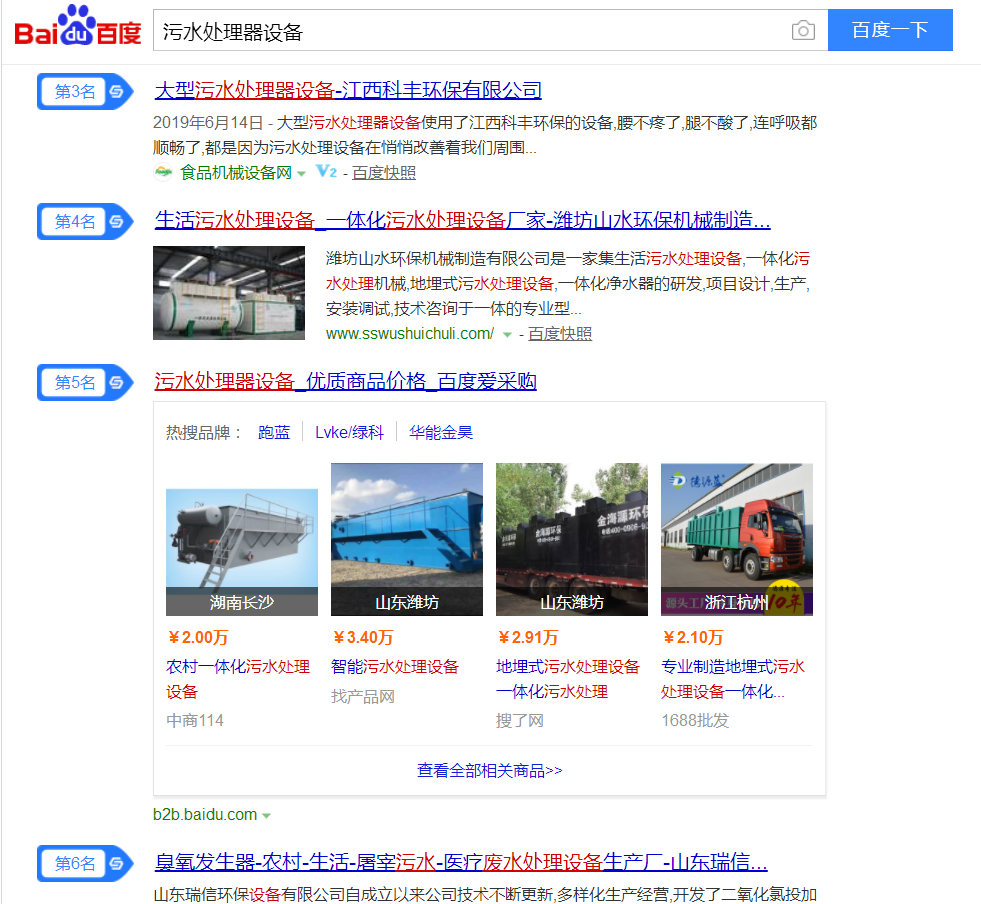Visit the www.sswushuichuli.com URL link
Viewport: 981px width, 904px height.
[x=410, y=334]
